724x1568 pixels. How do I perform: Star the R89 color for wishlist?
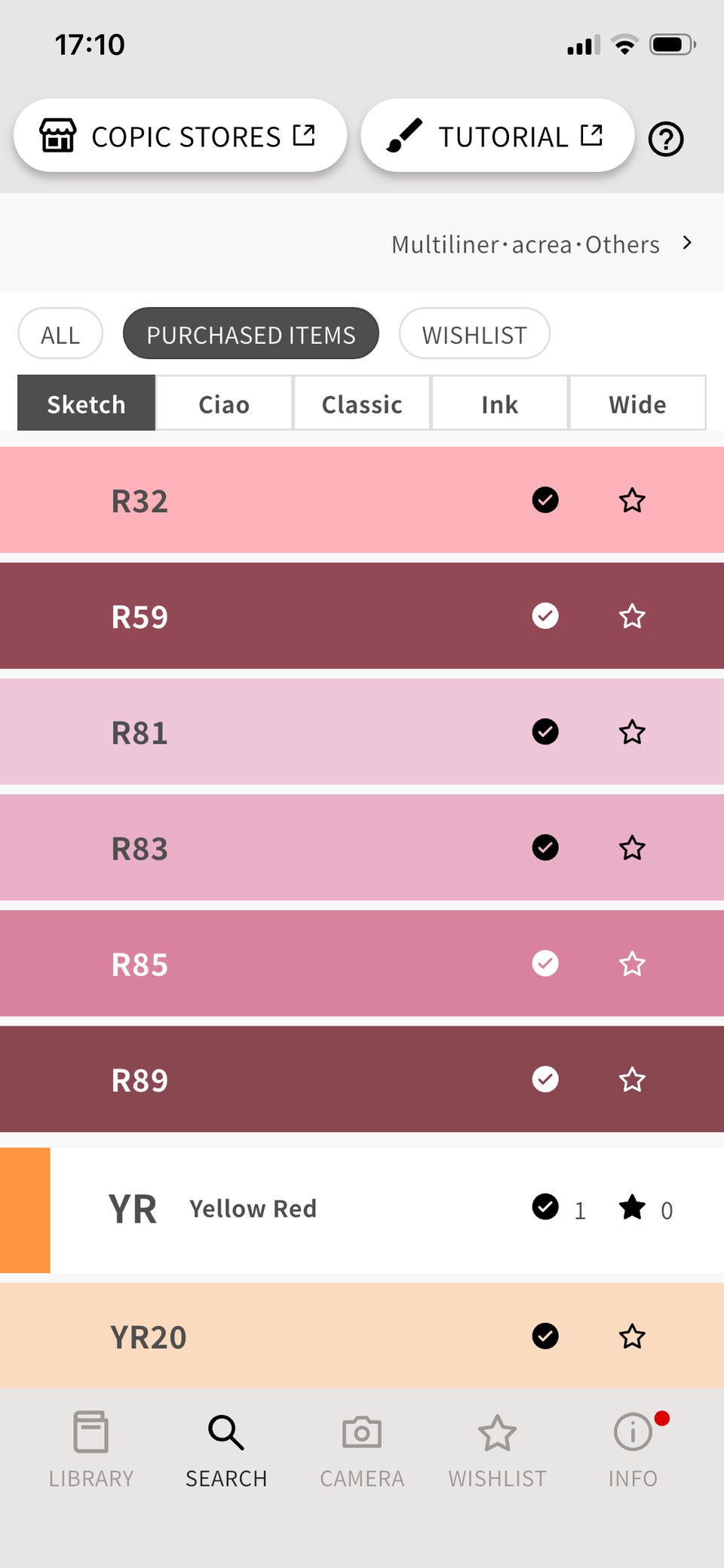[x=632, y=1079]
